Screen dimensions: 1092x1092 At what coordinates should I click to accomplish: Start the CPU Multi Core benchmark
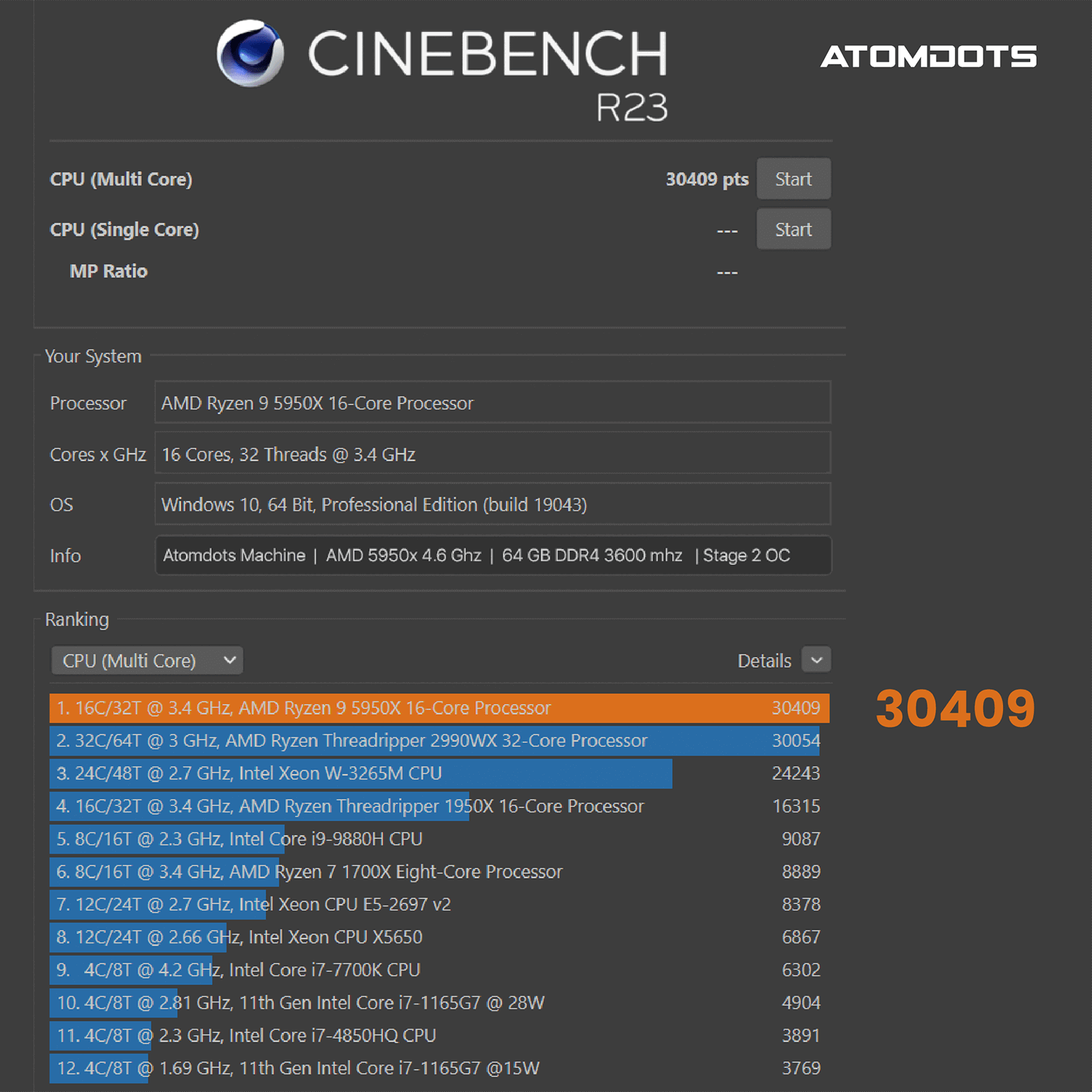click(793, 179)
